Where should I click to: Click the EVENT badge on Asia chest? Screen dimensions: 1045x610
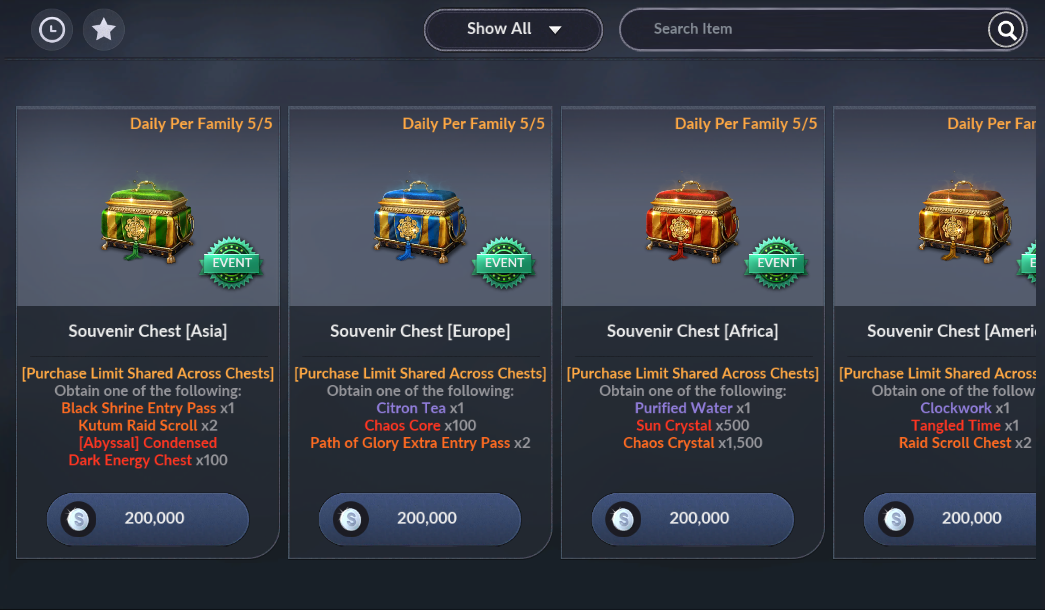[x=231, y=263]
